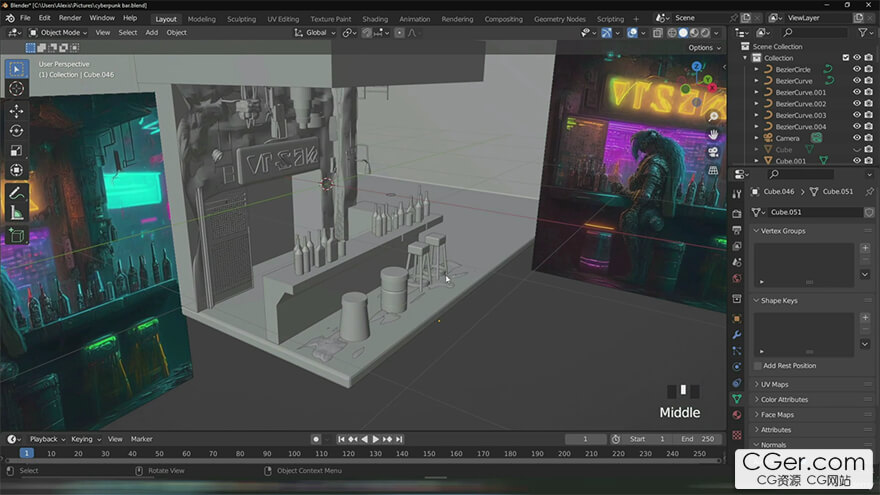The height and width of the screenshot is (495, 880).
Task: Click the current frame number field
Action: (585, 439)
